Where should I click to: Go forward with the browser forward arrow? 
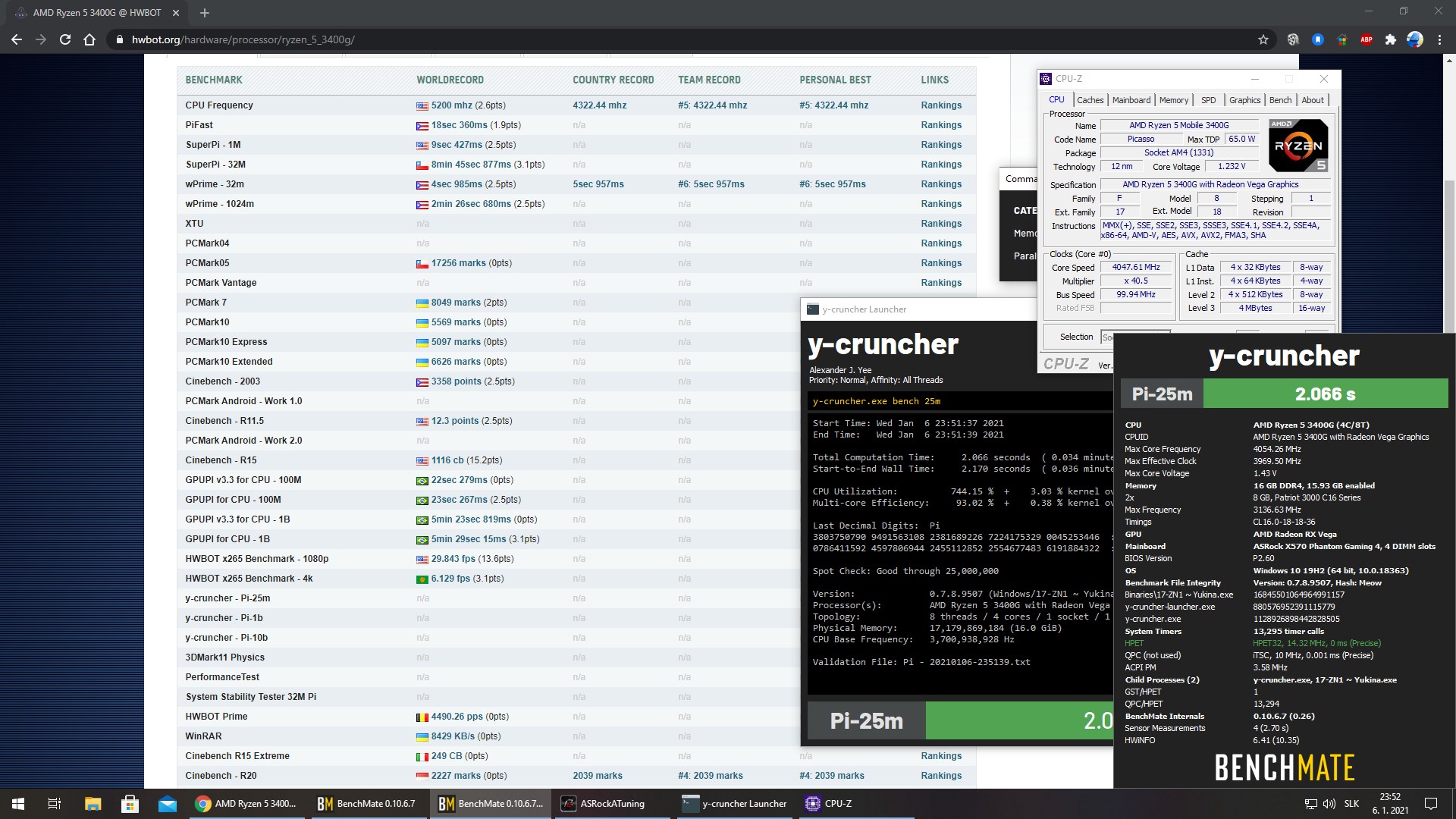point(41,39)
